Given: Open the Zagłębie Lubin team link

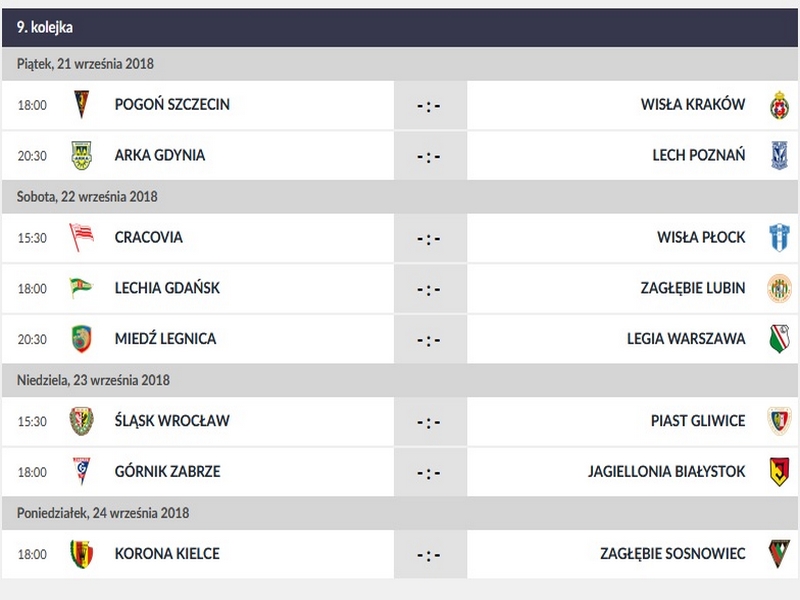Looking at the screenshot, I should click(693, 288).
